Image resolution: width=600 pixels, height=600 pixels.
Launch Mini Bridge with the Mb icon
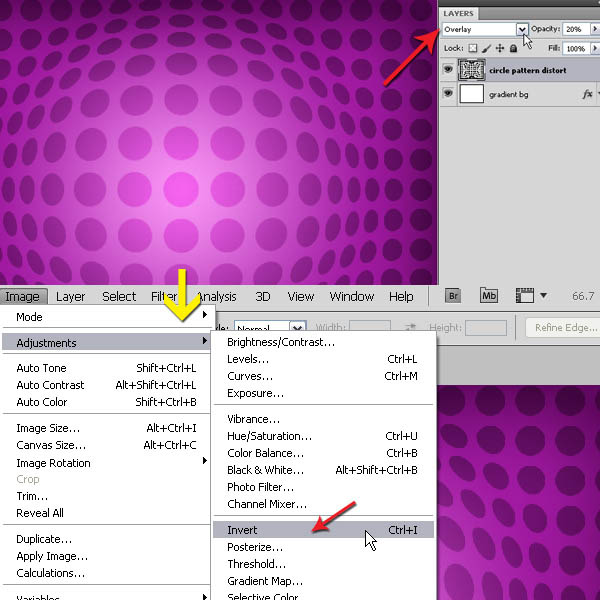pyautogui.click(x=489, y=296)
